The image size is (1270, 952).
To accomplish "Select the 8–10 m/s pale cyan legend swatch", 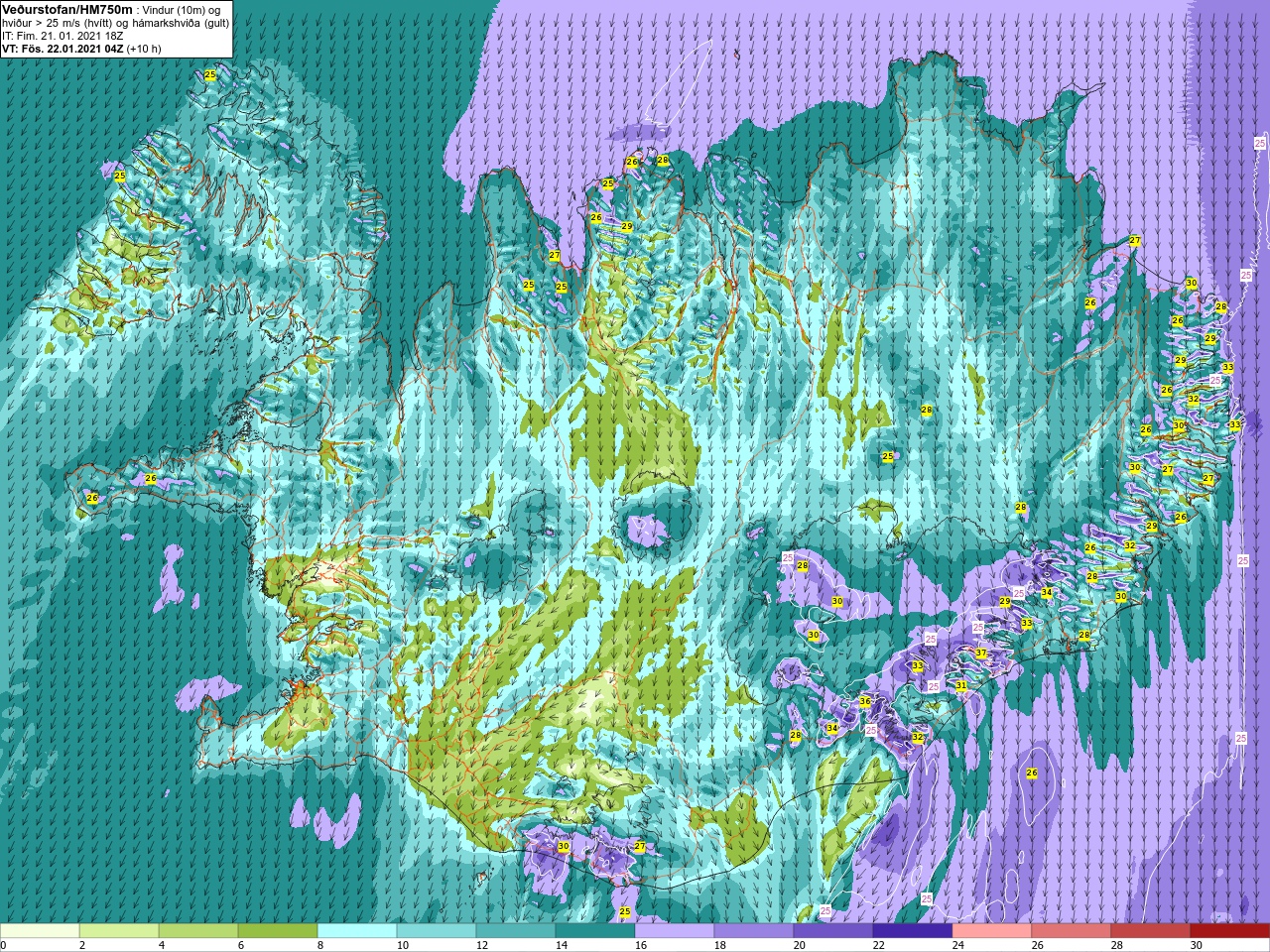I will coord(357,931).
